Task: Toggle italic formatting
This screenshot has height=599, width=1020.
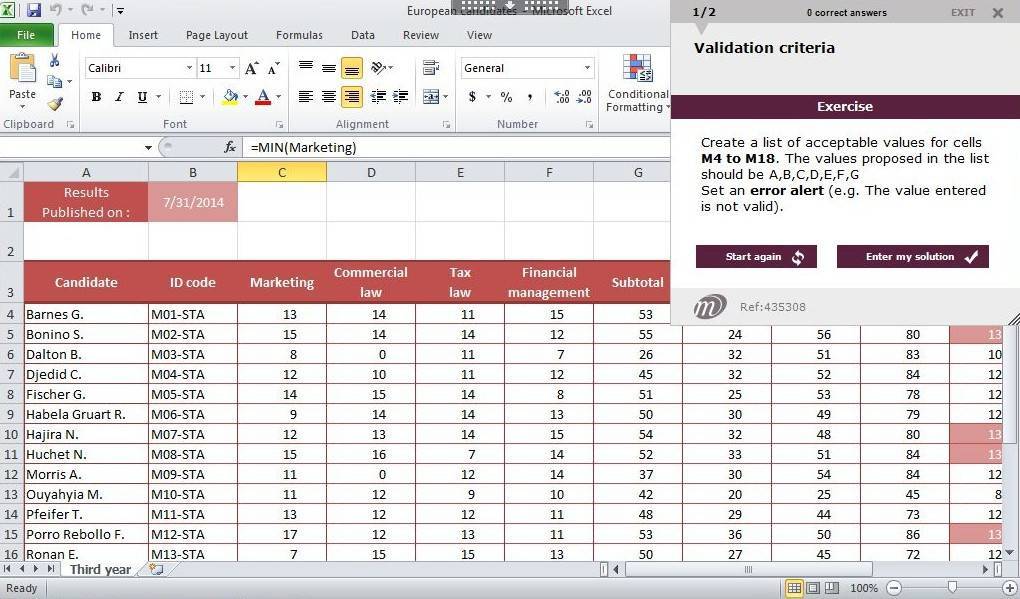Action: pos(119,97)
